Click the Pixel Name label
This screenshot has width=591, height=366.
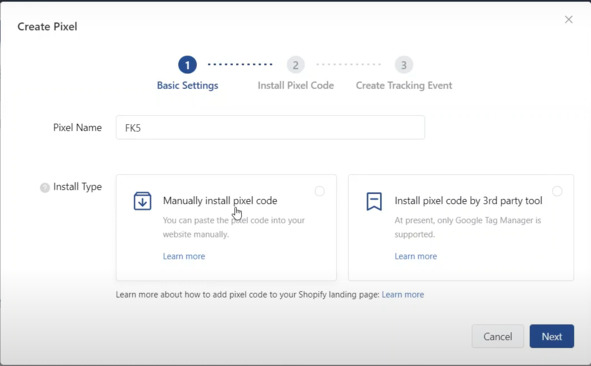[77, 128]
